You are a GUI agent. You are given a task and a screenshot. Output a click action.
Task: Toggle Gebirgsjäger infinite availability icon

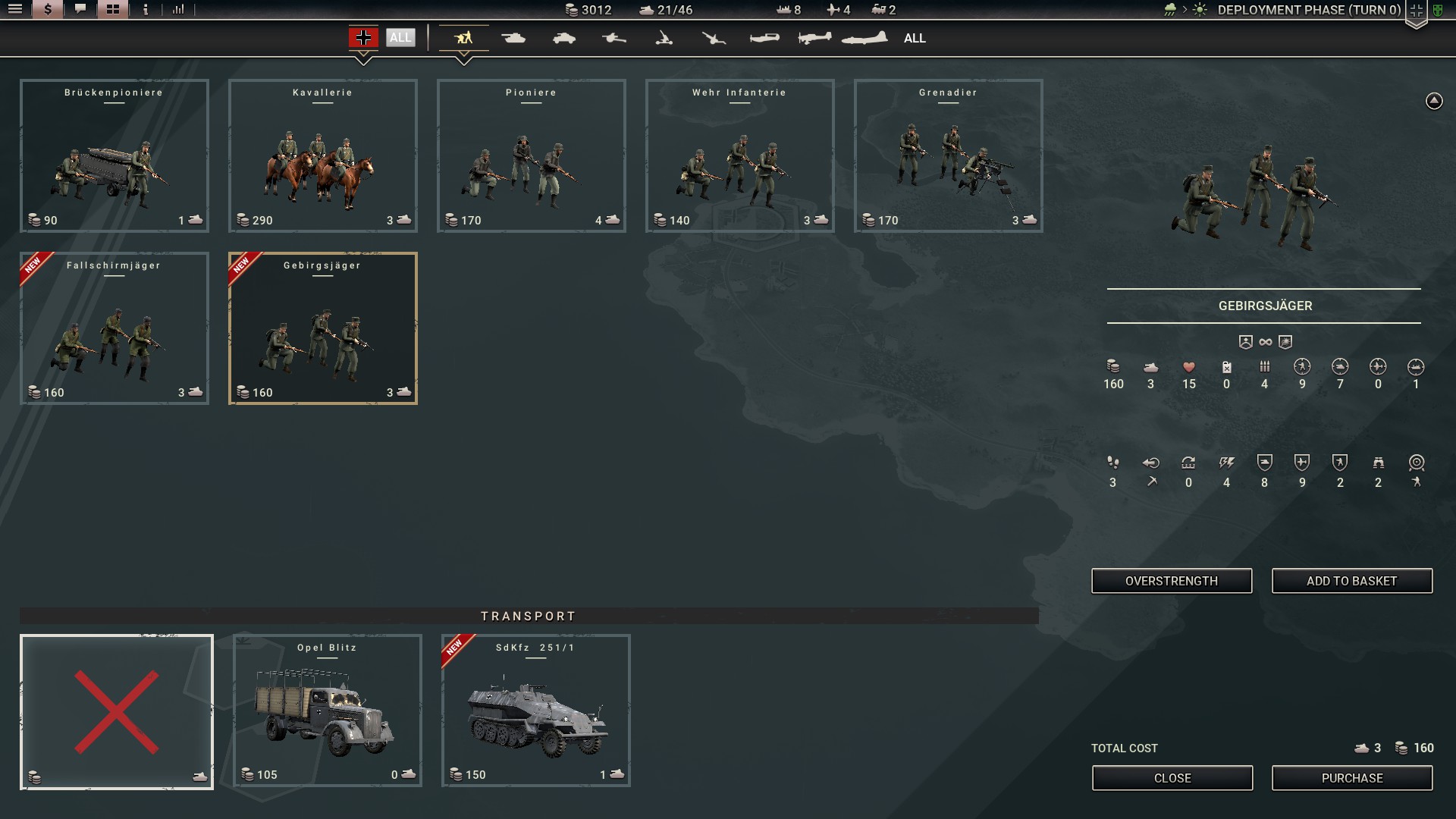[1264, 341]
